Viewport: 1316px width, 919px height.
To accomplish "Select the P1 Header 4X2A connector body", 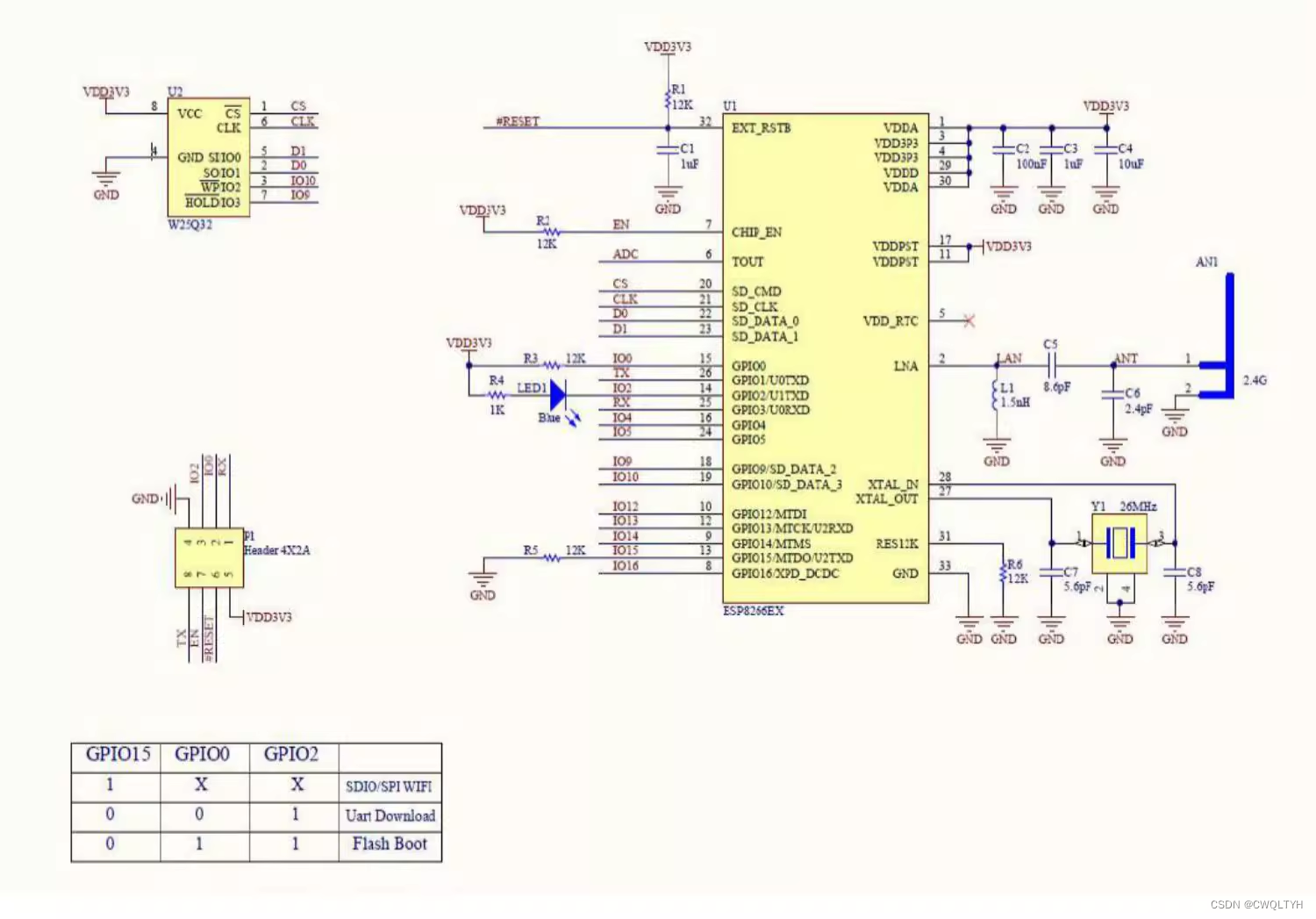I will click(x=209, y=557).
